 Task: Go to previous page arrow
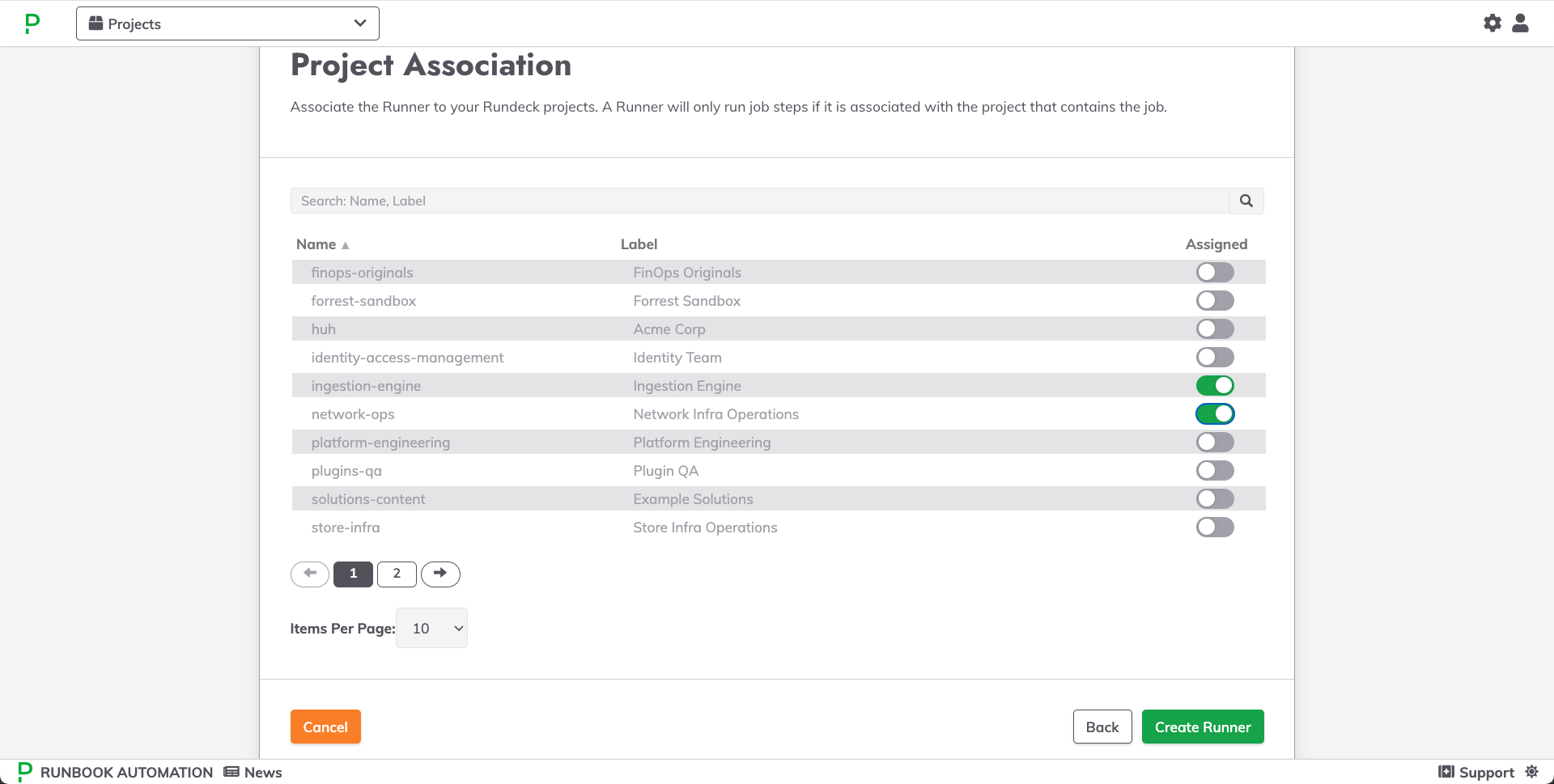tap(310, 574)
